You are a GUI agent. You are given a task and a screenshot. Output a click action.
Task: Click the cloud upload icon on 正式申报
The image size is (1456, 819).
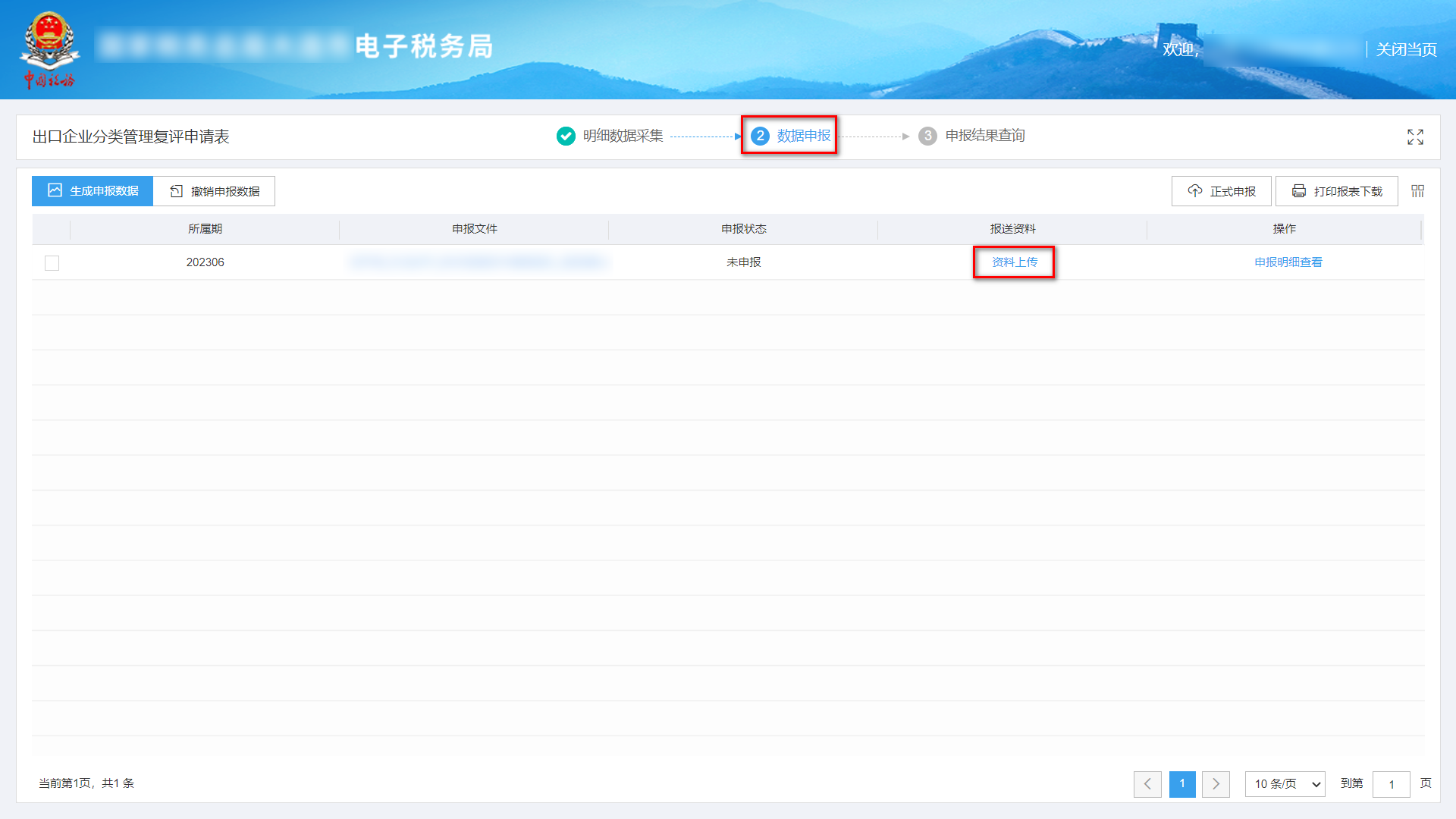pos(1195,191)
